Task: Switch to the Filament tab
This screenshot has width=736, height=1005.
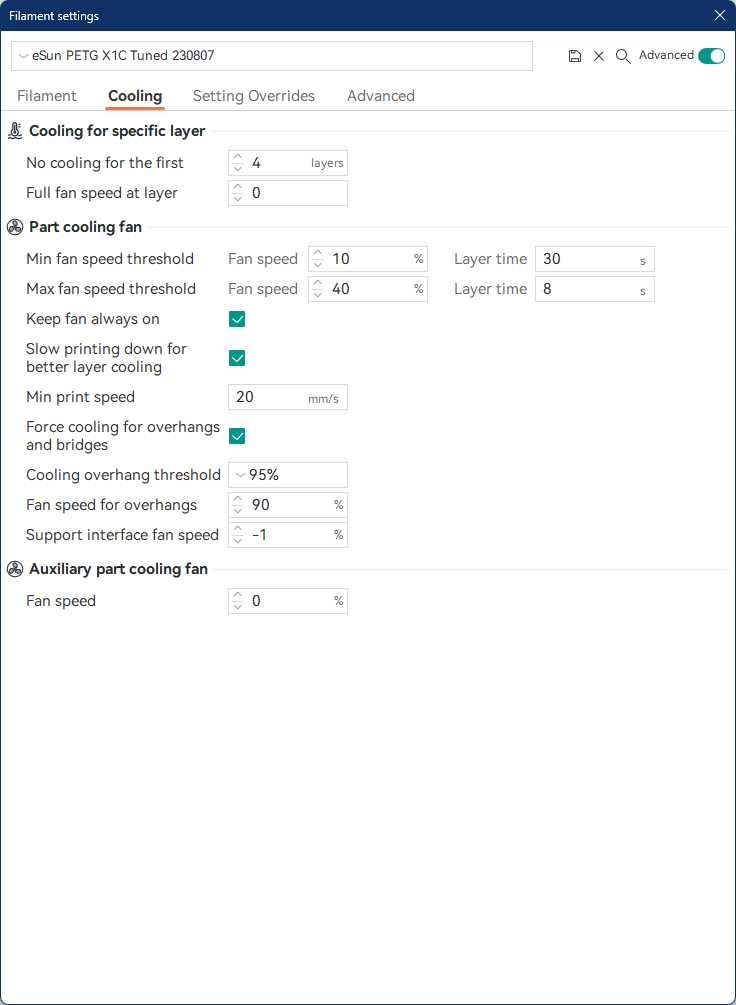Action: [47, 96]
